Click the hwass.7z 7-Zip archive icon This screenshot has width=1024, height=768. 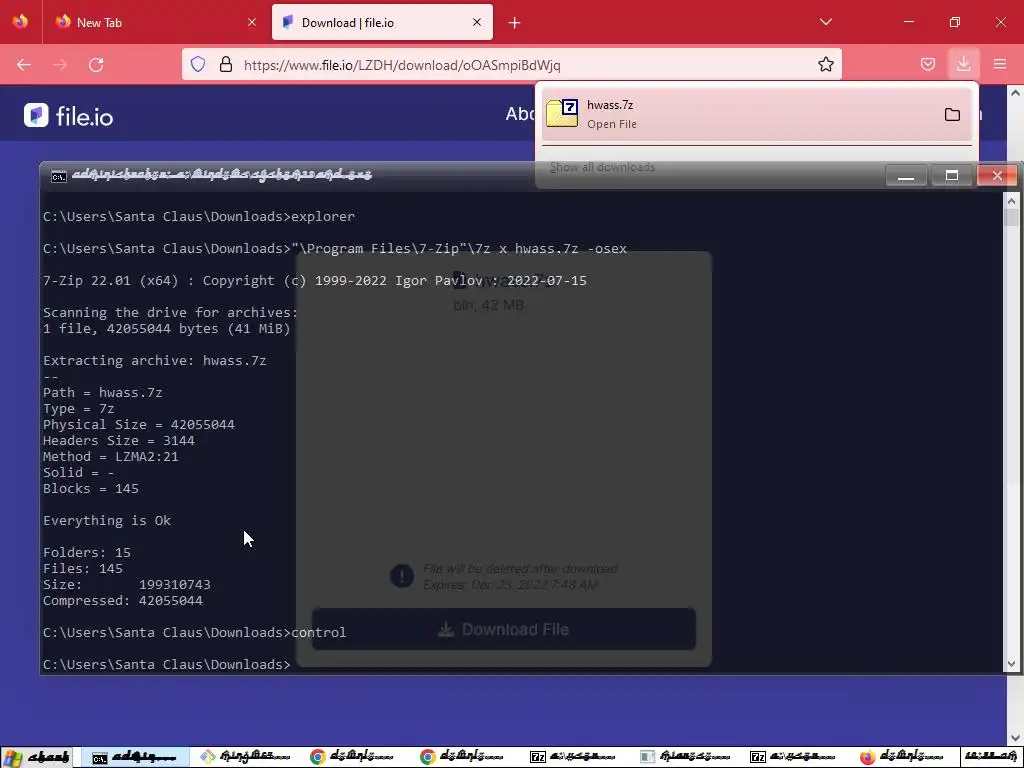tap(562, 113)
